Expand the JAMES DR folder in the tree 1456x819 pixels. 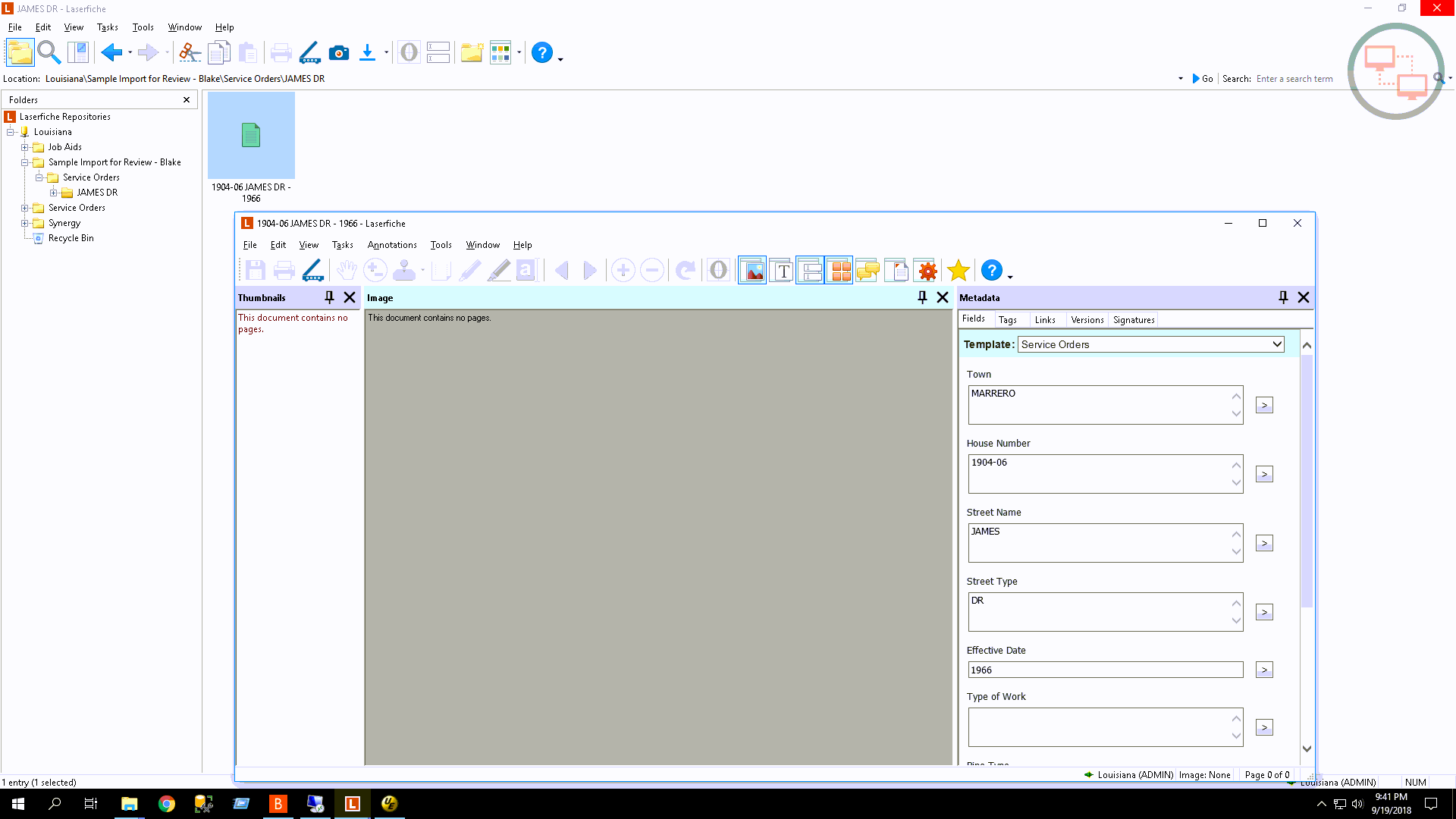coord(53,192)
